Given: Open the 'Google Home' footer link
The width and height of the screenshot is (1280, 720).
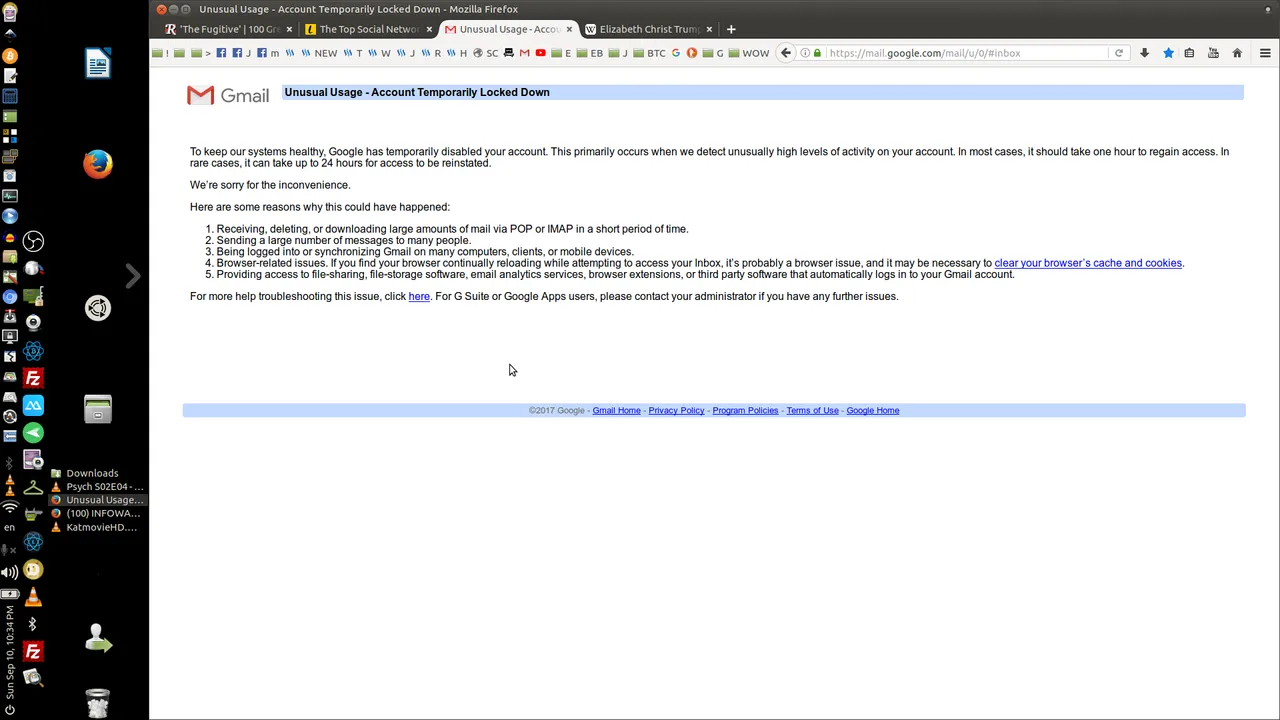Looking at the screenshot, I should (x=873, y=410).
